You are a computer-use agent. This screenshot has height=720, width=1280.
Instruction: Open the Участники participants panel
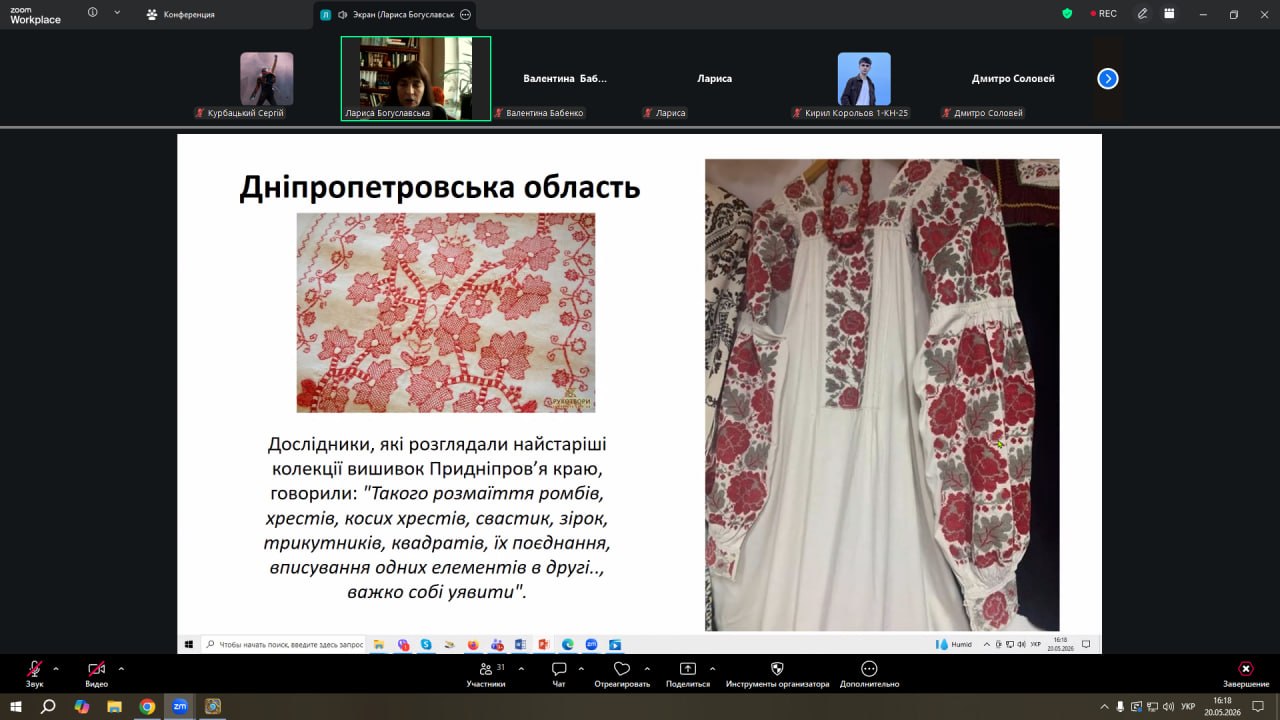click(486, 674)
